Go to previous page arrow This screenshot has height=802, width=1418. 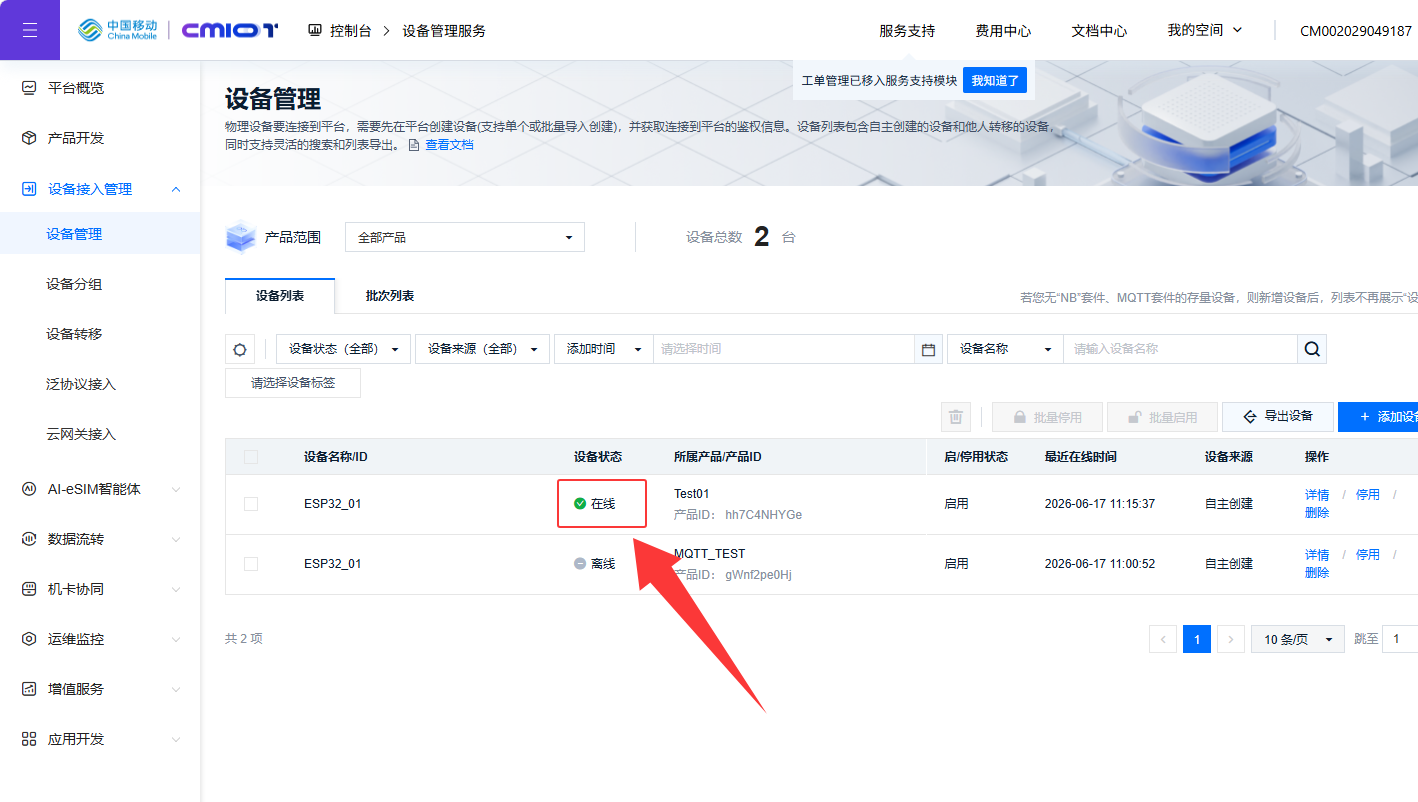(1163, 639)
